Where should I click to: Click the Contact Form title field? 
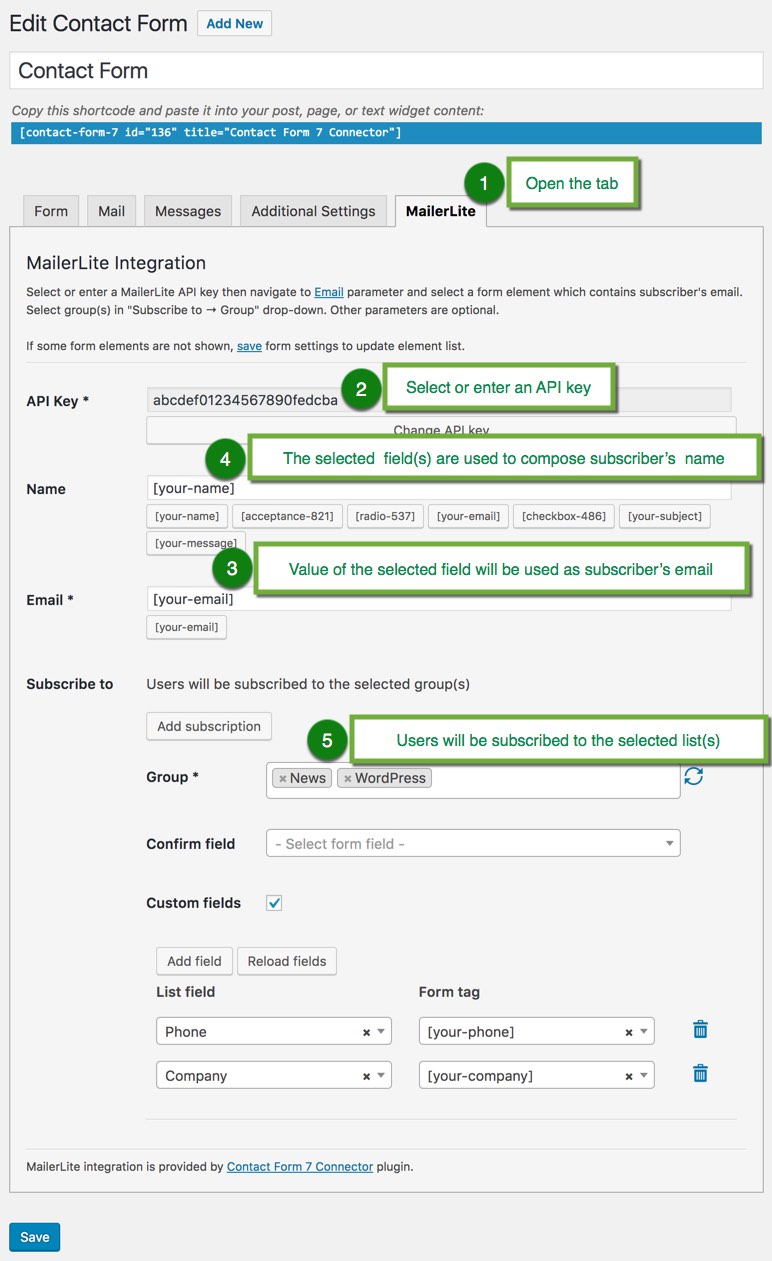tap(386, 71)
